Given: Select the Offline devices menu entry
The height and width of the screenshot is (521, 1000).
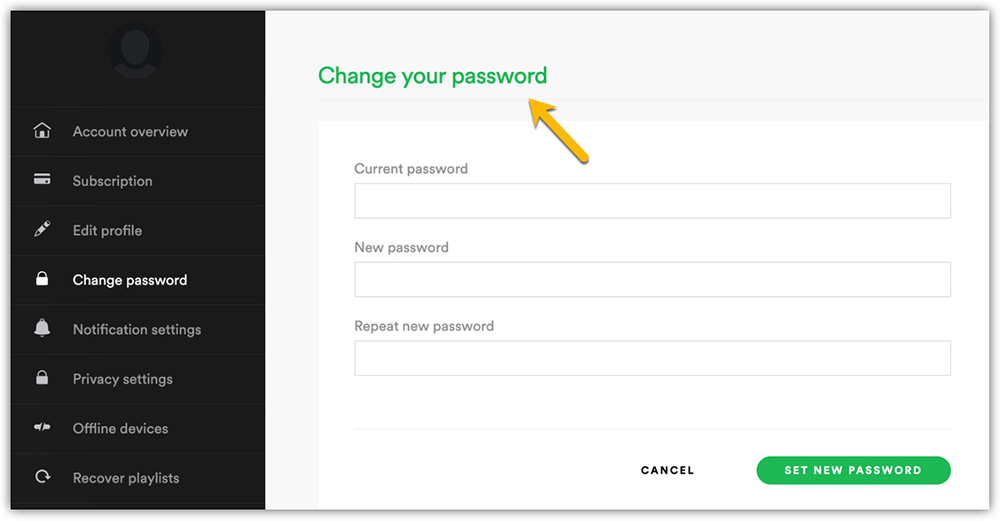Looking at the screenshot, I should point(120,428).
